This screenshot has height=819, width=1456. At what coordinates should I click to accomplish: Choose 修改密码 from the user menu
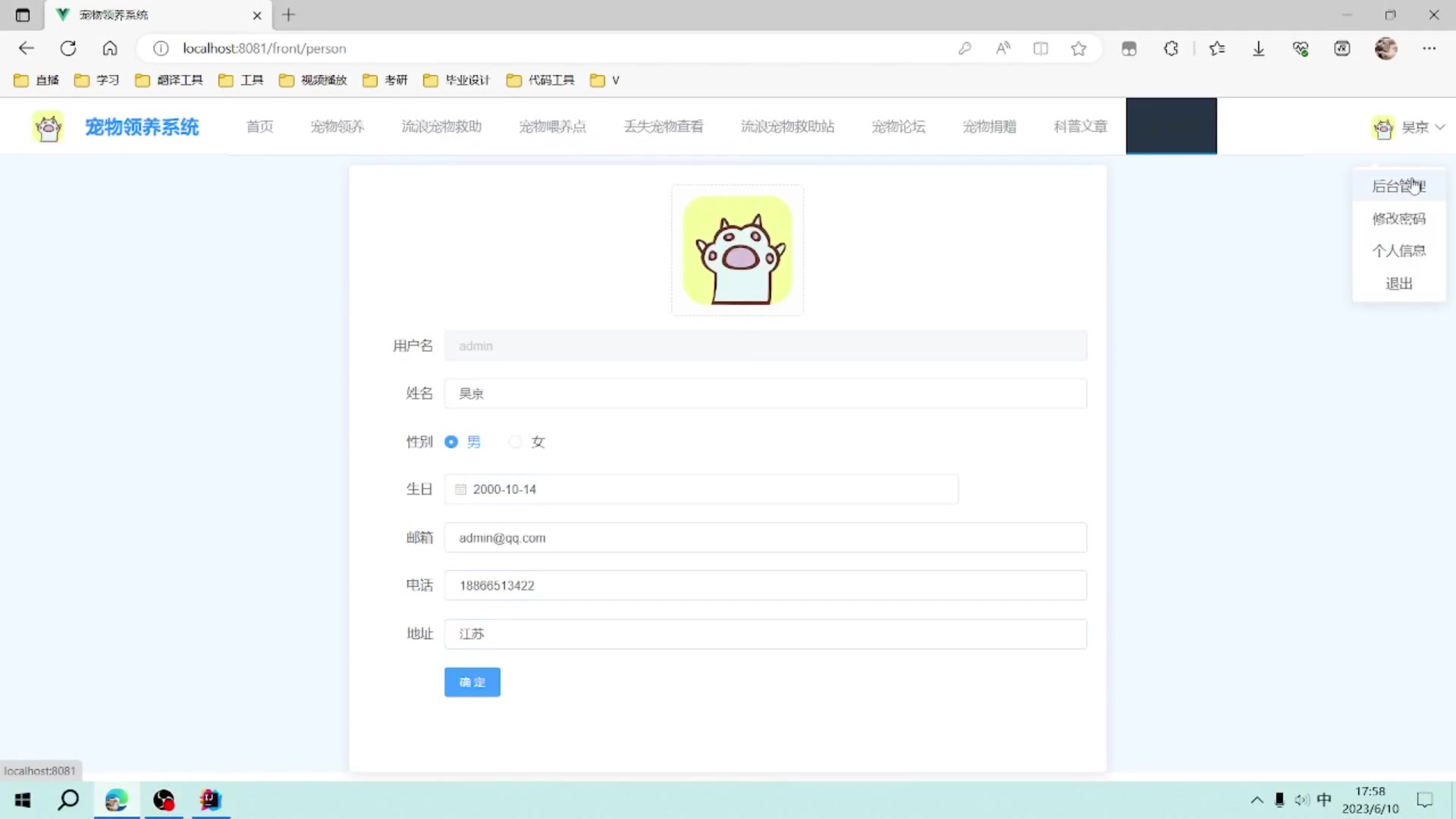[x=1398, y=219]
